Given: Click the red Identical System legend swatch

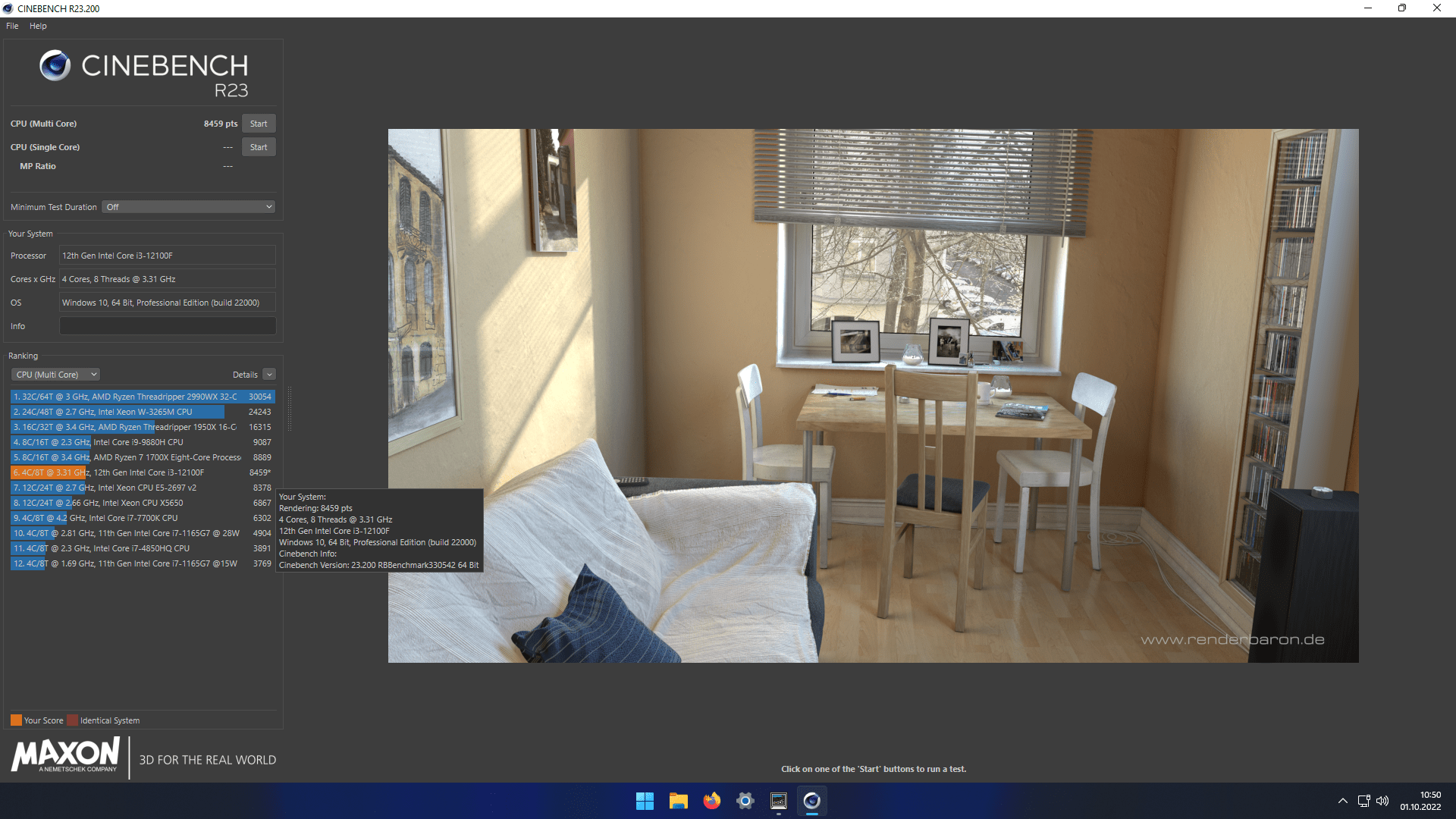Looking at the screenshot, I should (72, 720).
